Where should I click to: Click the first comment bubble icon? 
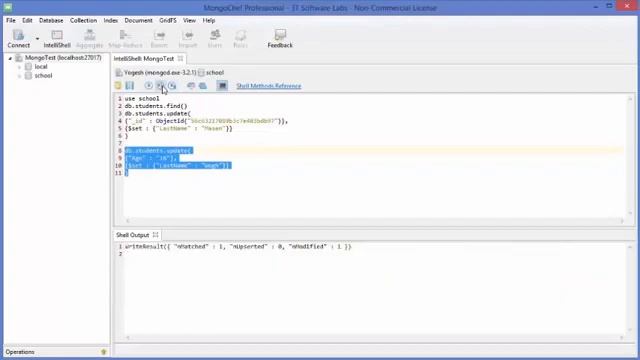[x=191, y=86]
